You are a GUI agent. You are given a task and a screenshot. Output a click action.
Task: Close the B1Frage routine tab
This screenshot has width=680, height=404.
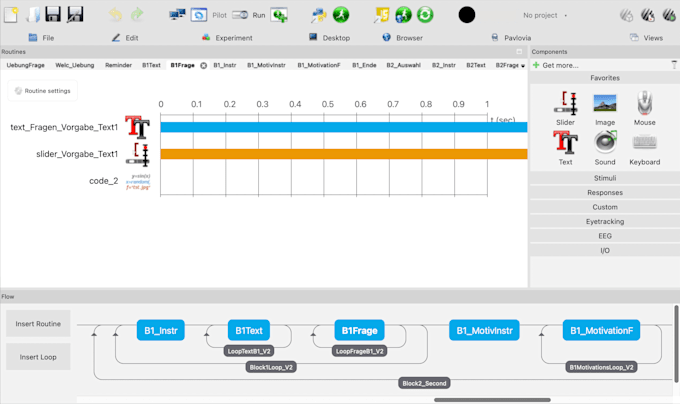pyautogui.click(x=203, y=65)
